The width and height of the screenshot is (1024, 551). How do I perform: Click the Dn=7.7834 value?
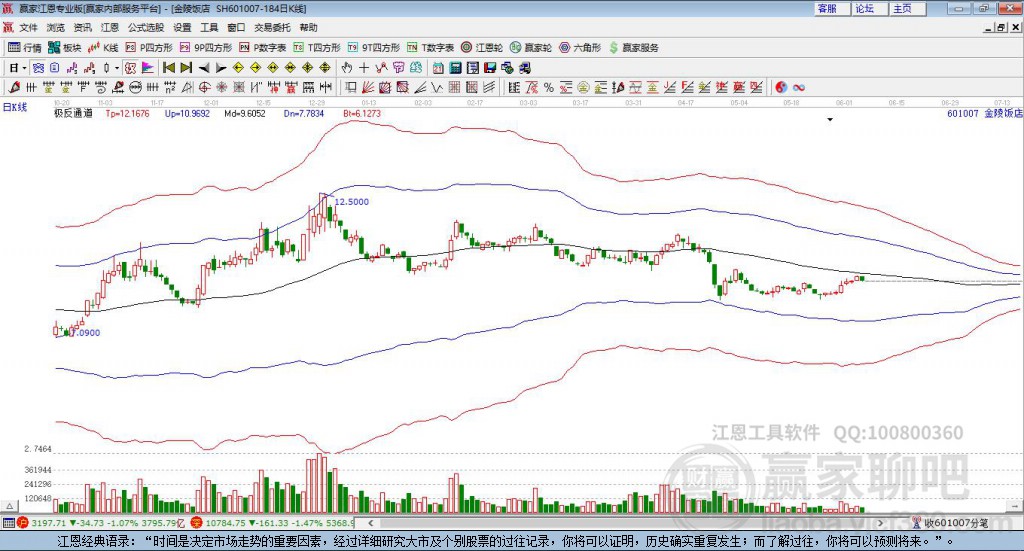click(x=304, y=114)
